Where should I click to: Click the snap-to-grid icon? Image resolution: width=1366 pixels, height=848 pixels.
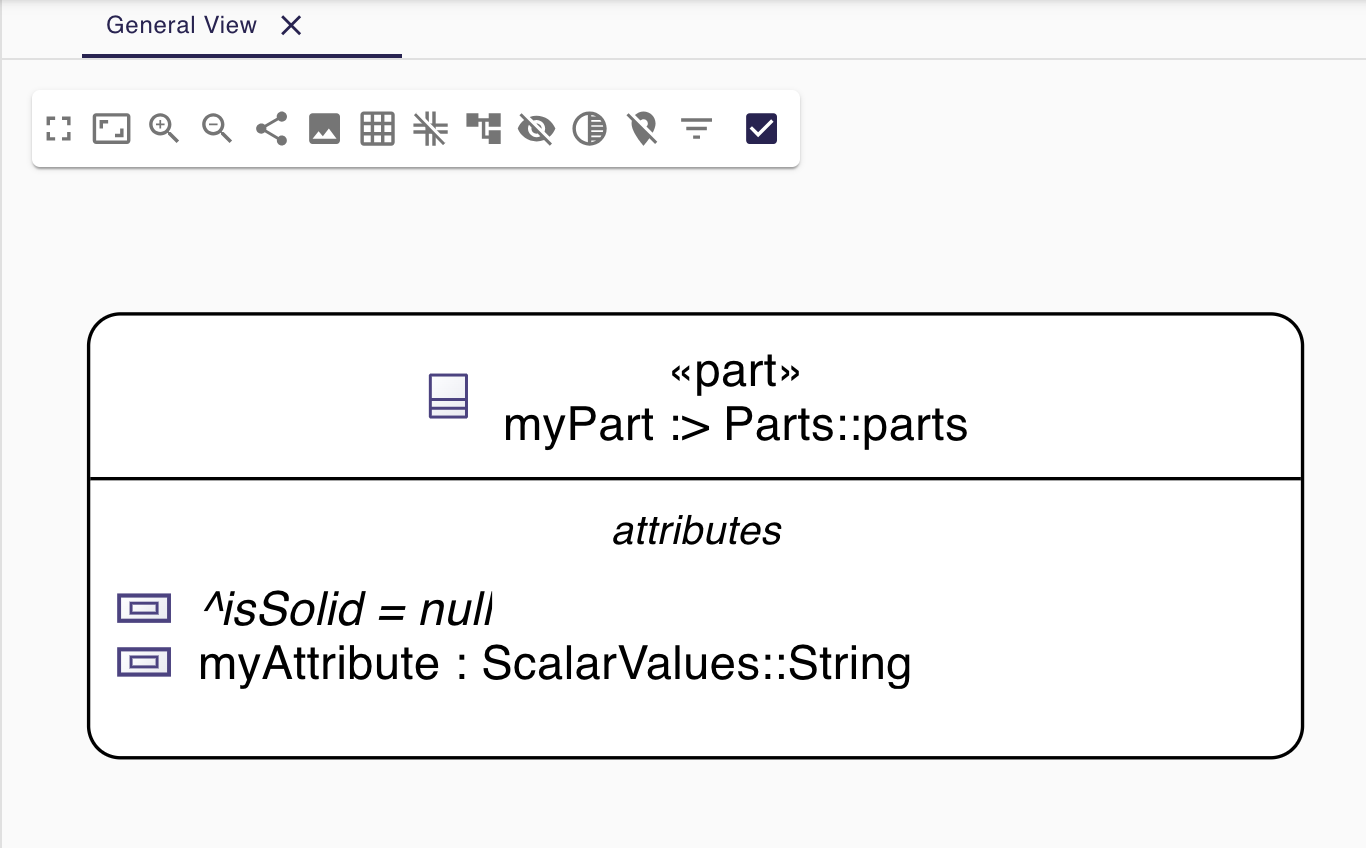coord(430,128)
